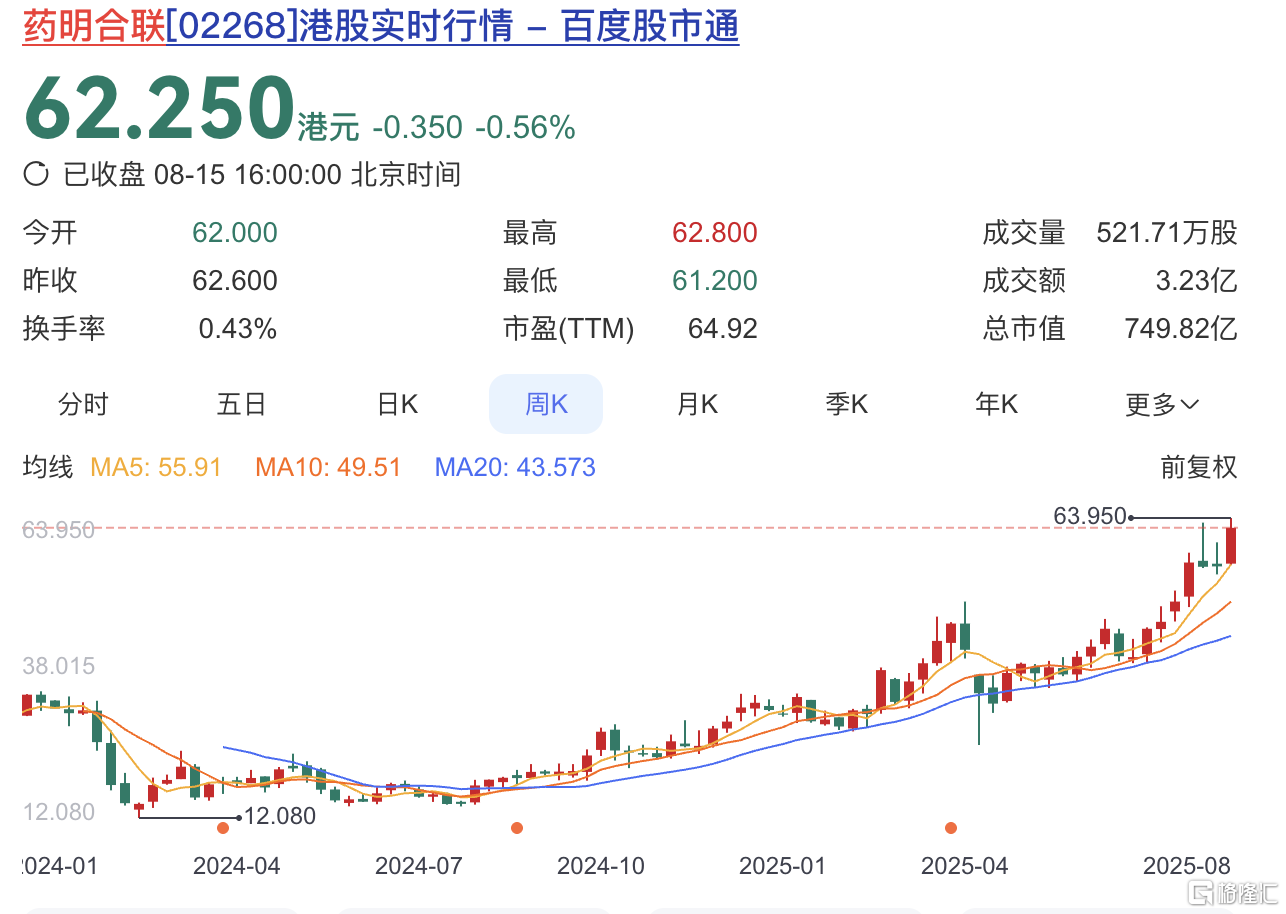Click the -0.350 price change value
This screenshot has height=914, width=1286.
click(417, 127)
